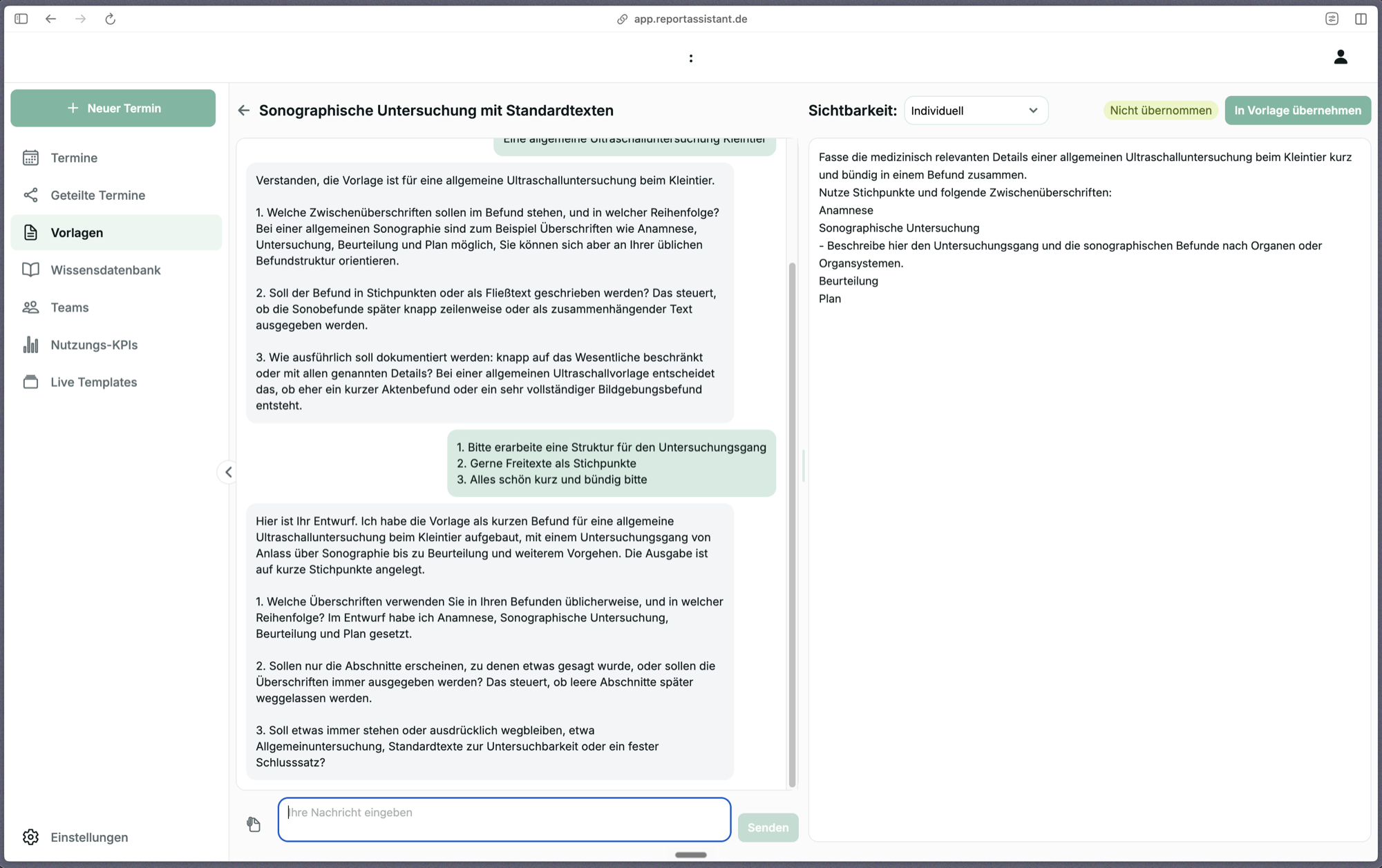Click In Vorlage übernehmen button
The height and width of the screenshot is (868, 1382).
coord(1298,111)
